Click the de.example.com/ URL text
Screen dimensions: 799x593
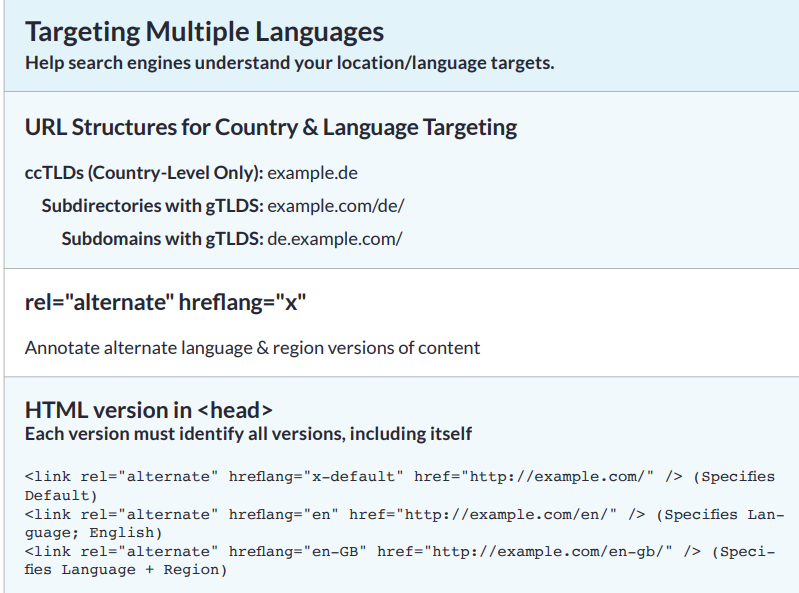click(335, 239)
